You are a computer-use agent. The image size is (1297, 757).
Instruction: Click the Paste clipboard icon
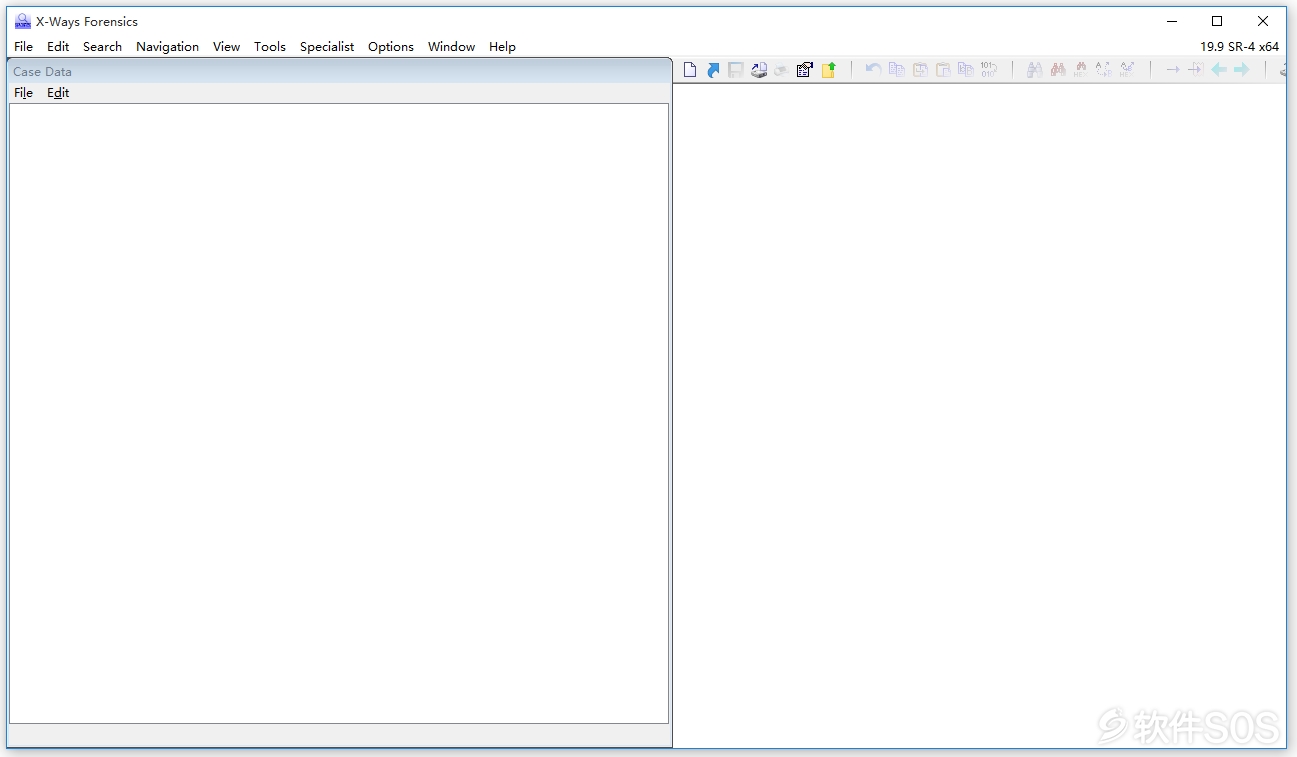pos(943,70)
